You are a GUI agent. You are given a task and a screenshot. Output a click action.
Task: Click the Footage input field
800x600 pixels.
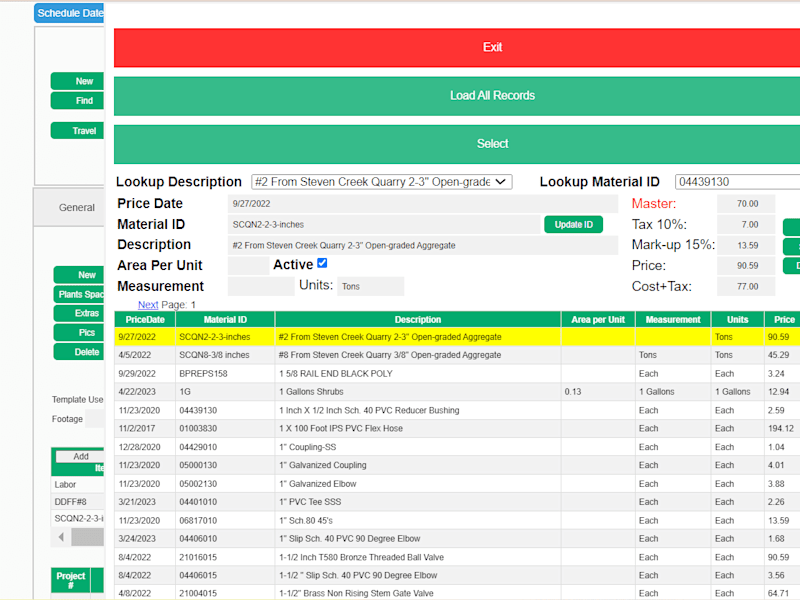(95, 419)
